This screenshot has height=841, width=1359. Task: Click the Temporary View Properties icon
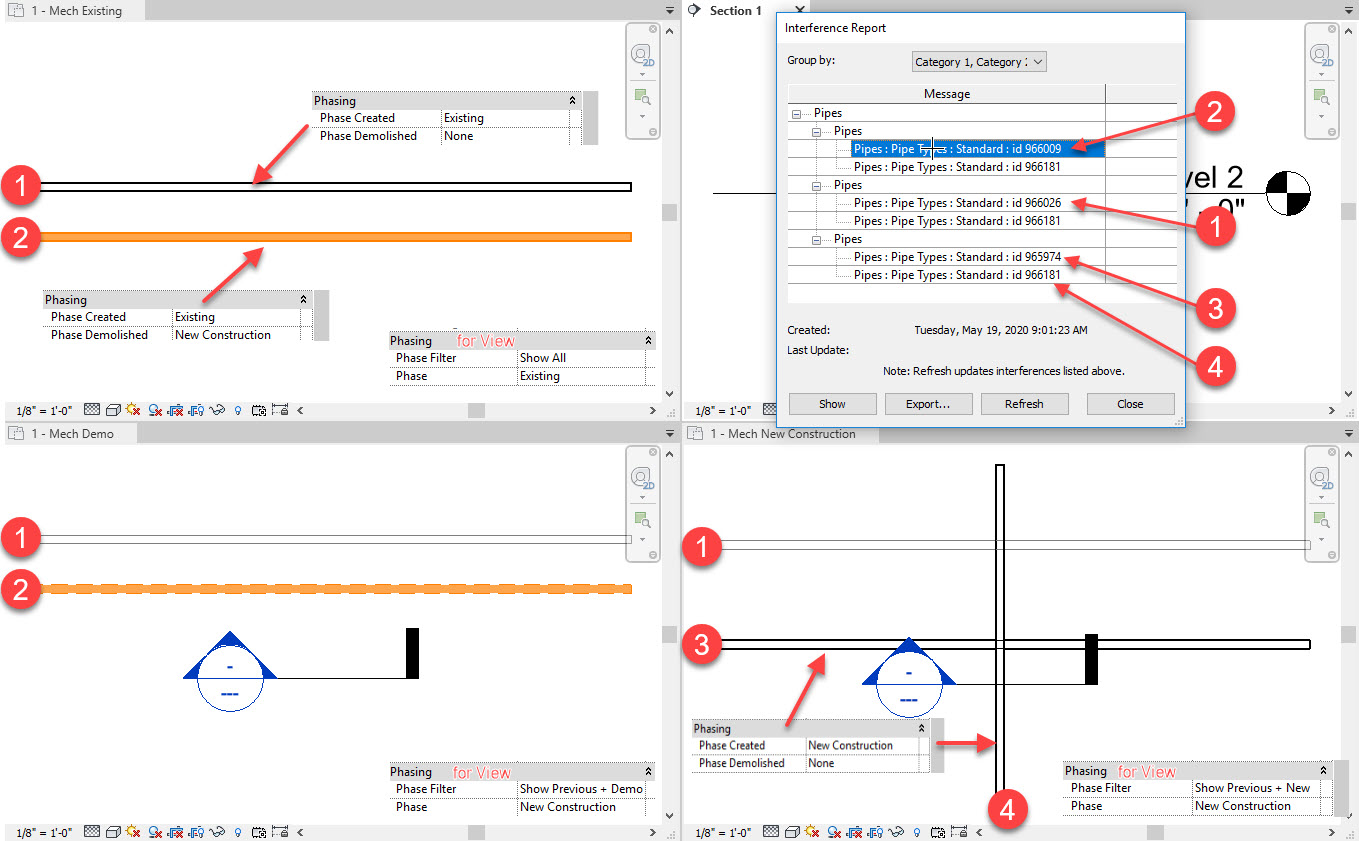click(x=258, y=408)
